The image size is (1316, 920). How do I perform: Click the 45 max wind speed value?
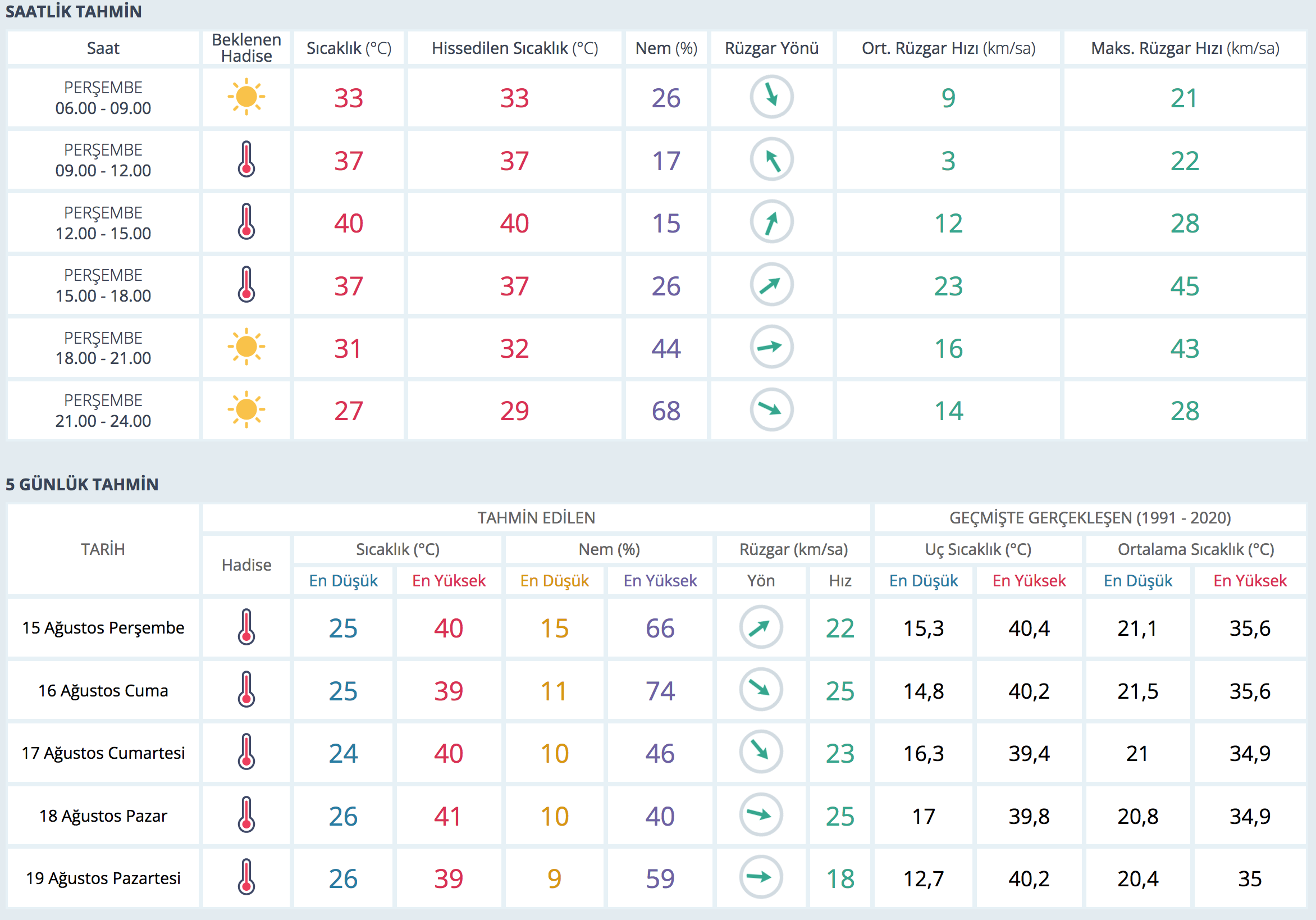pyautogui.click(x=1185, y=286)
